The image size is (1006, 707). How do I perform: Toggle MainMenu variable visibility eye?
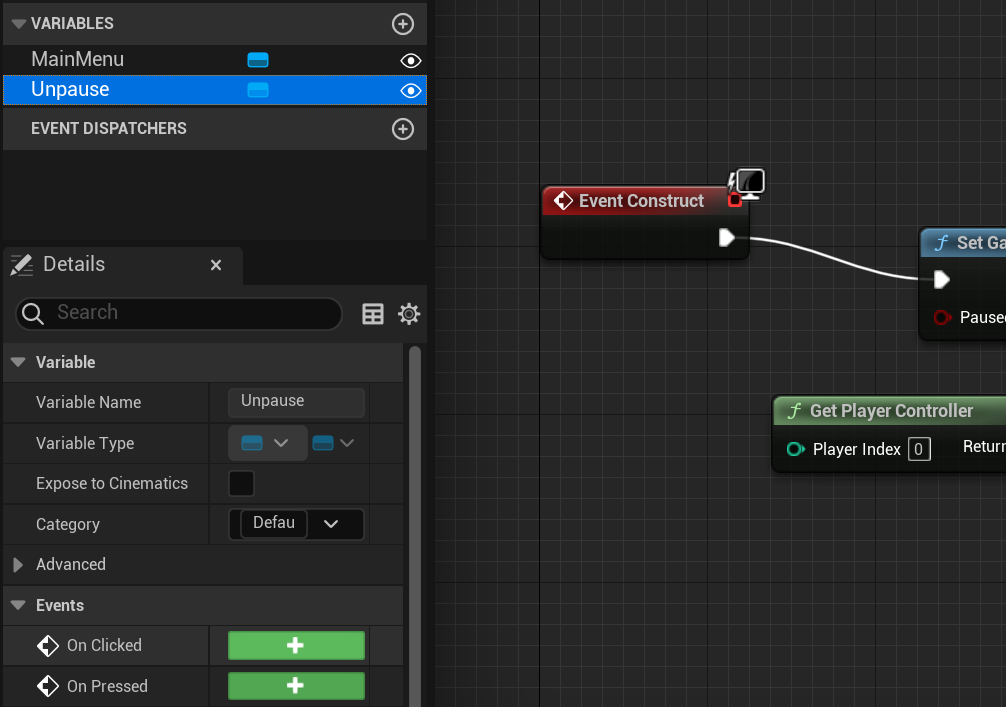[x=411, y=60]
